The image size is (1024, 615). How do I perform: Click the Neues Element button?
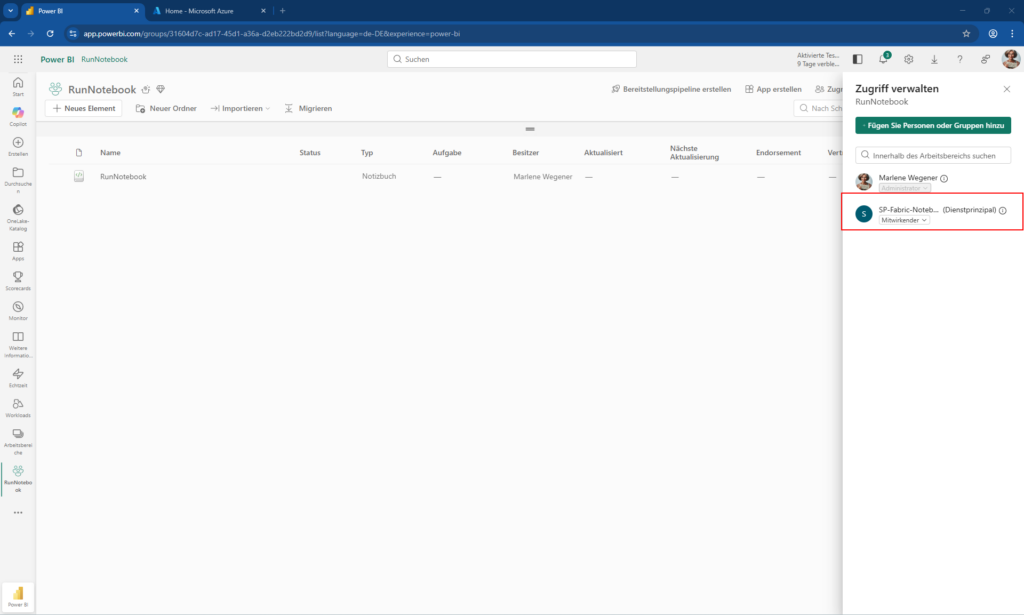(x=83, y=108)
